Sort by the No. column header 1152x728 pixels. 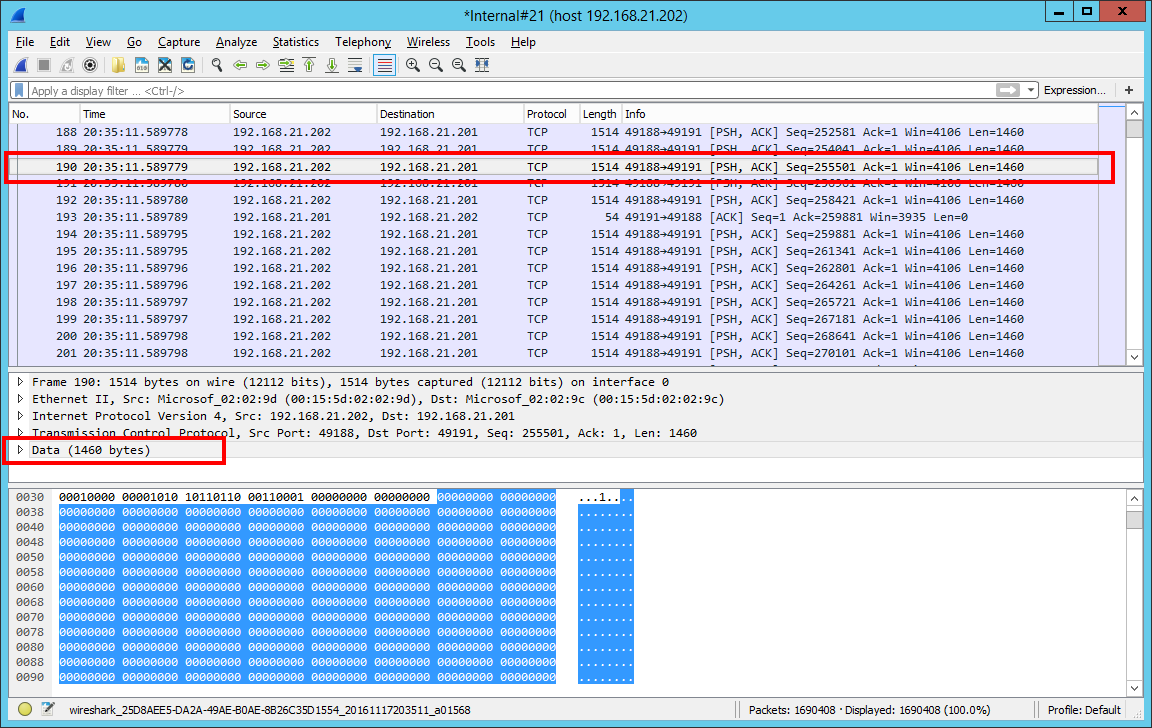coord(44,114)
